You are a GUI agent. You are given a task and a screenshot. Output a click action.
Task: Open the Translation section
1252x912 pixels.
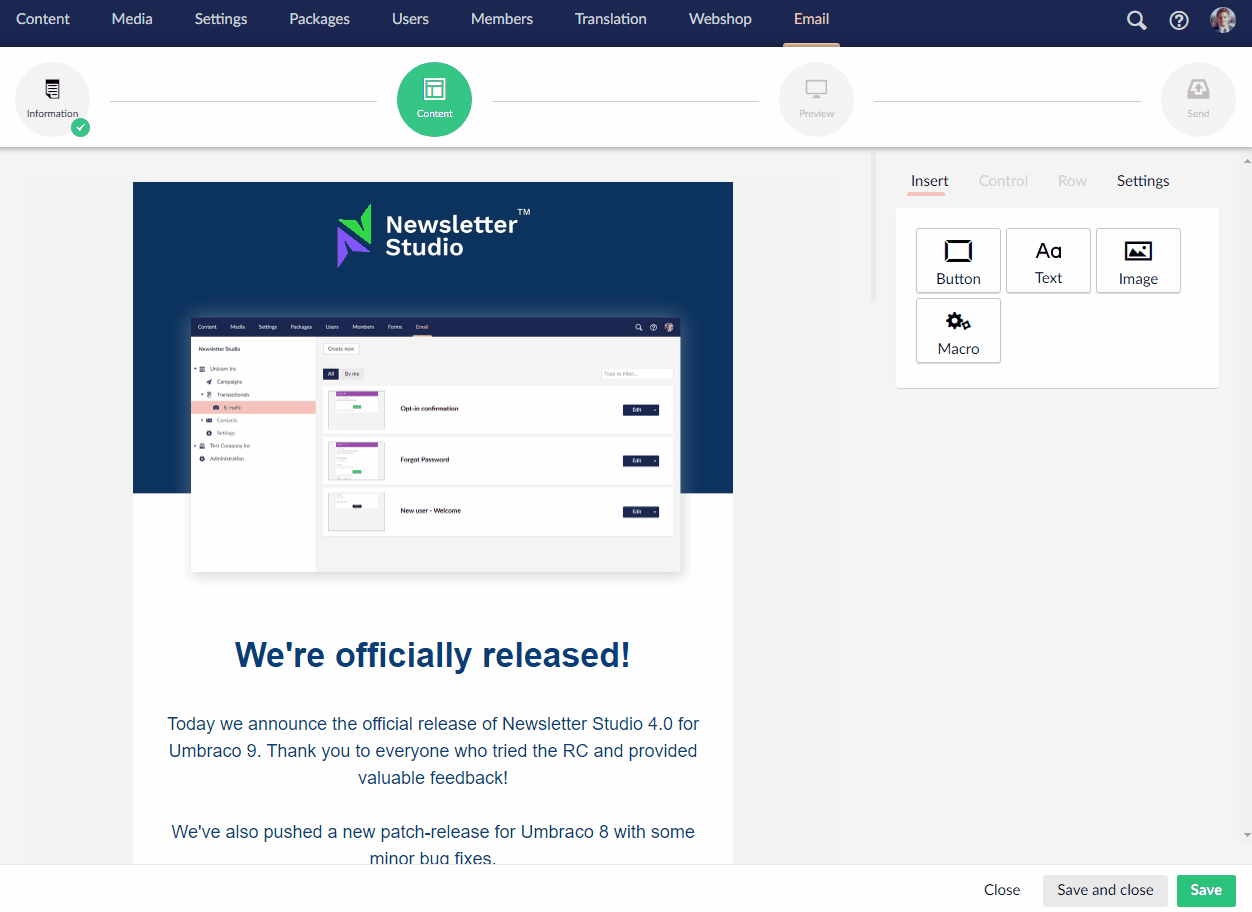[611, 19]
